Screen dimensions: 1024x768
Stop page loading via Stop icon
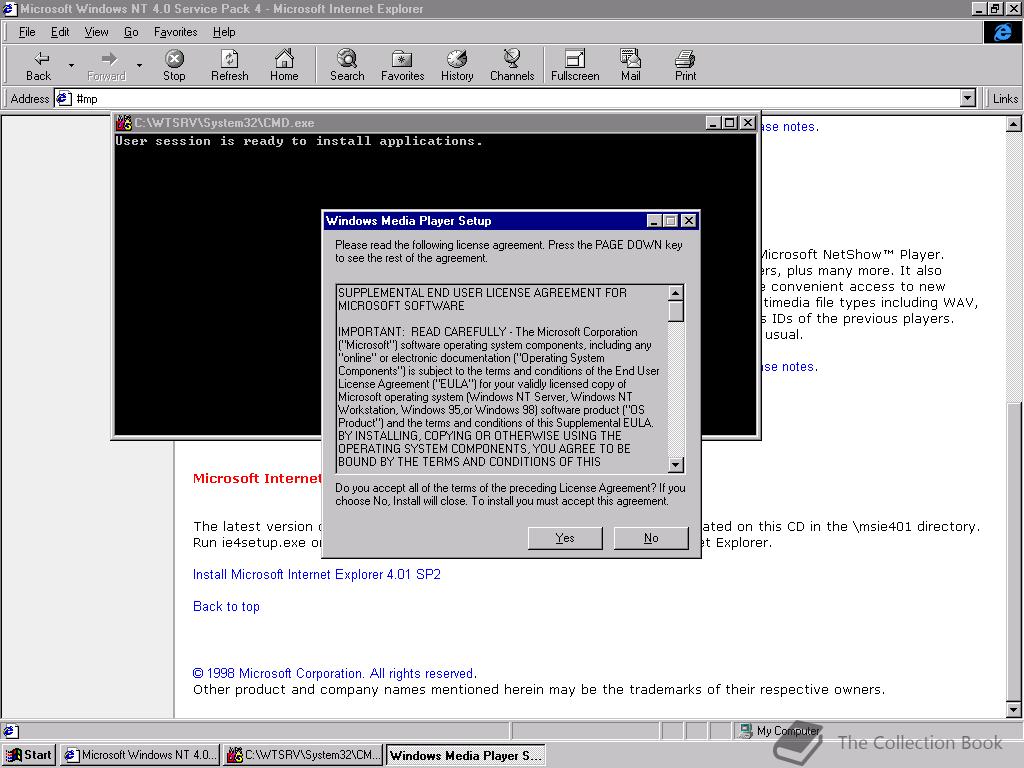174,66
